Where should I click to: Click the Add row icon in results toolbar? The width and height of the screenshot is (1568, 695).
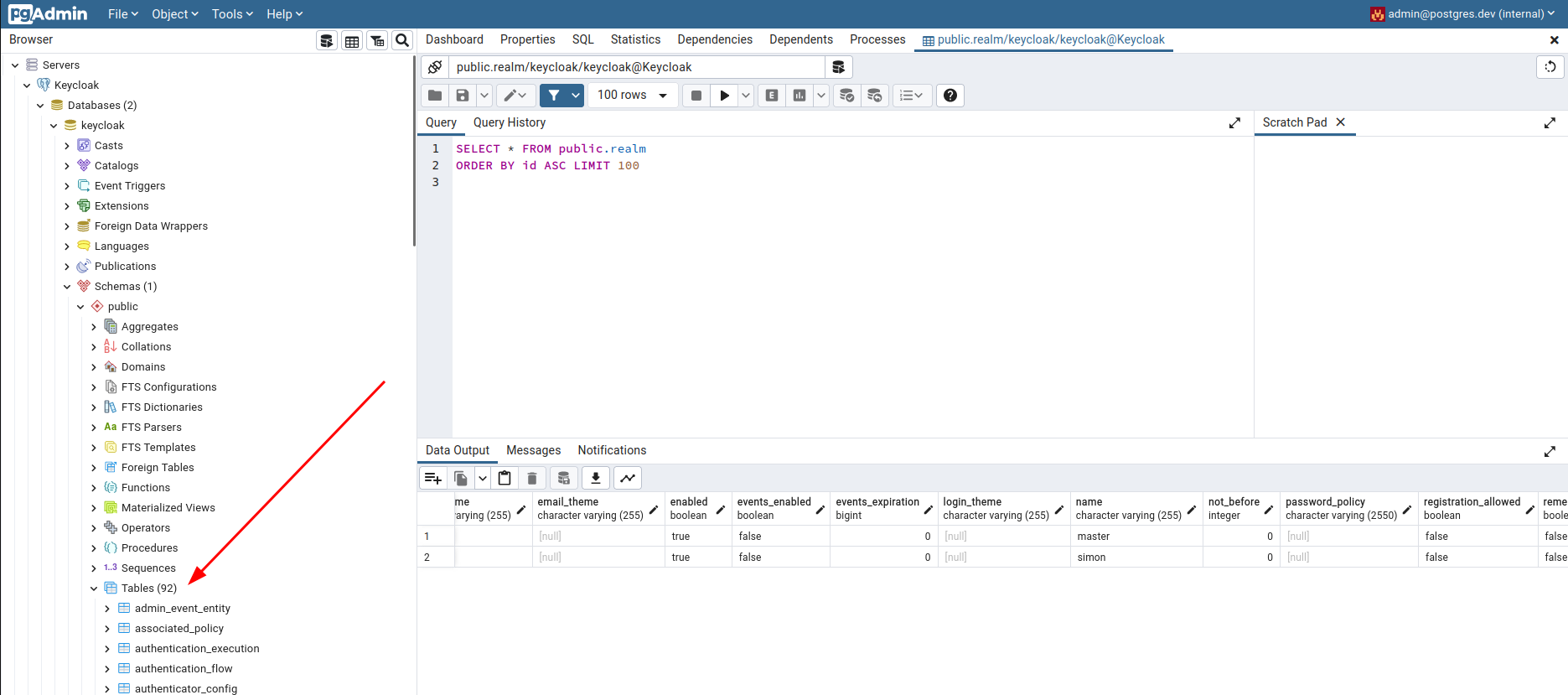pos(433,478)
